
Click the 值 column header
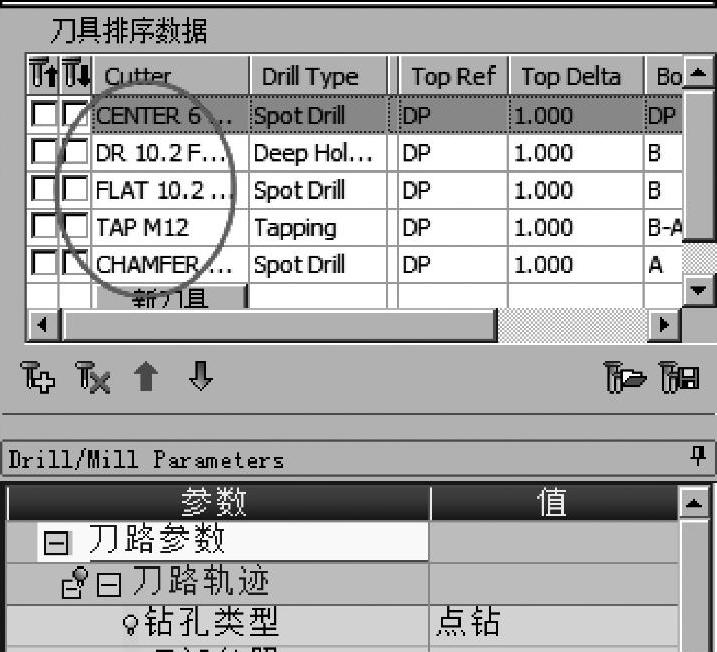point(554,502)
